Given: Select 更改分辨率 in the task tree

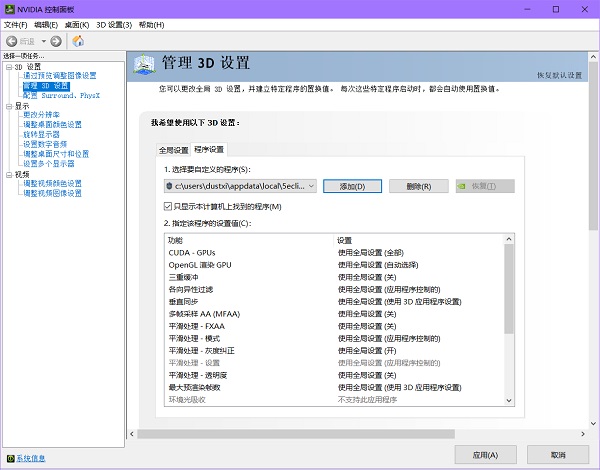Looking at the screenshot, I should (x=41, y=115).
